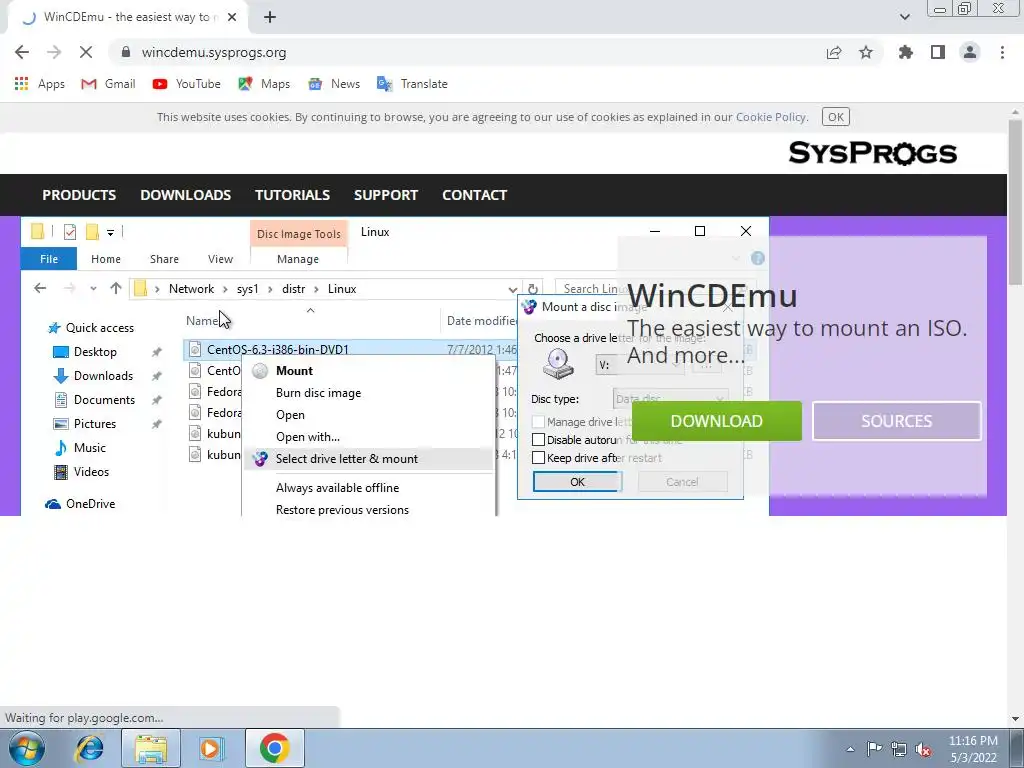The image size is (1024, 768).
Task: Open the Music folder in the explorer sidebar
Action: pos(80,447)
